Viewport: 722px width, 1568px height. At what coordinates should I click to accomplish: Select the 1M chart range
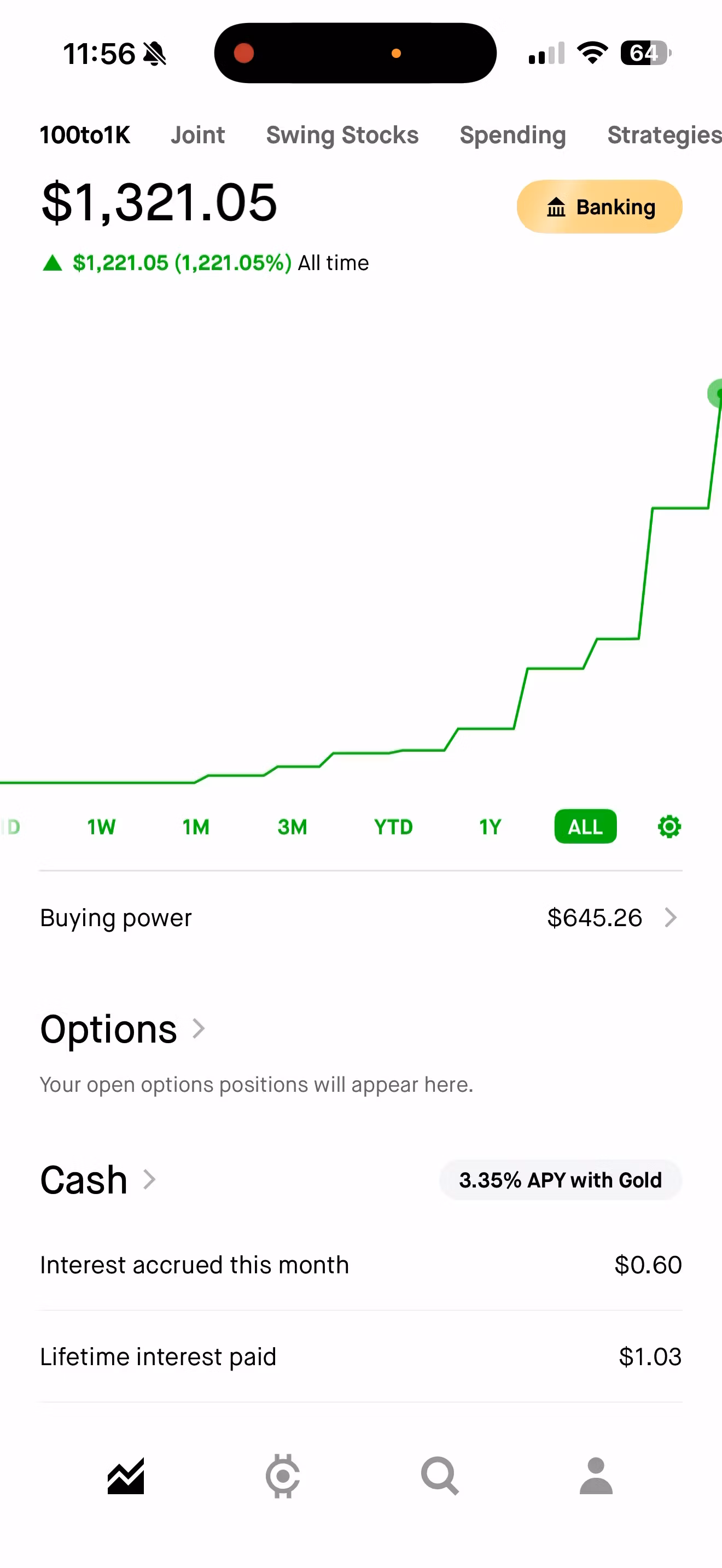tap(196, 827)
